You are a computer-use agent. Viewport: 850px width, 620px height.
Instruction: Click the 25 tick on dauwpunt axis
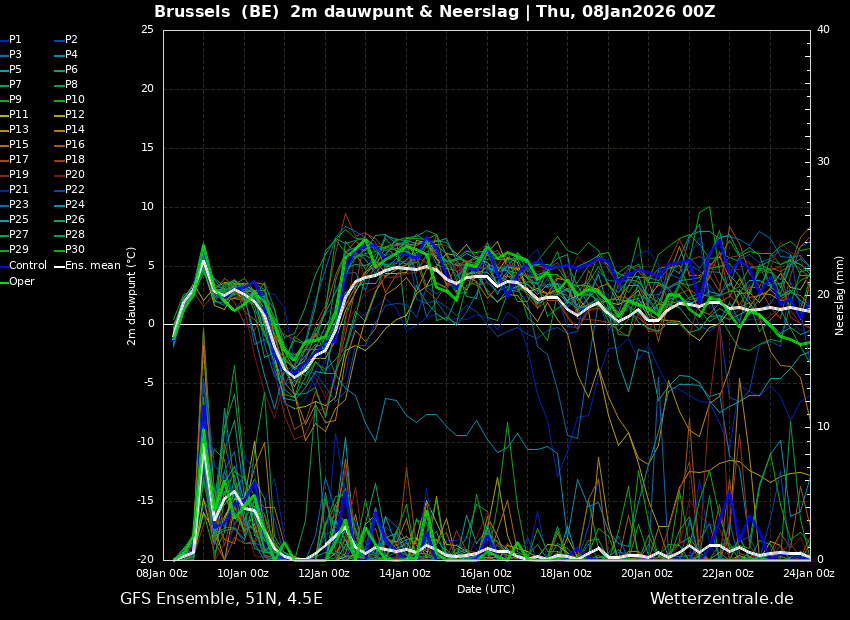click(147, 30)
